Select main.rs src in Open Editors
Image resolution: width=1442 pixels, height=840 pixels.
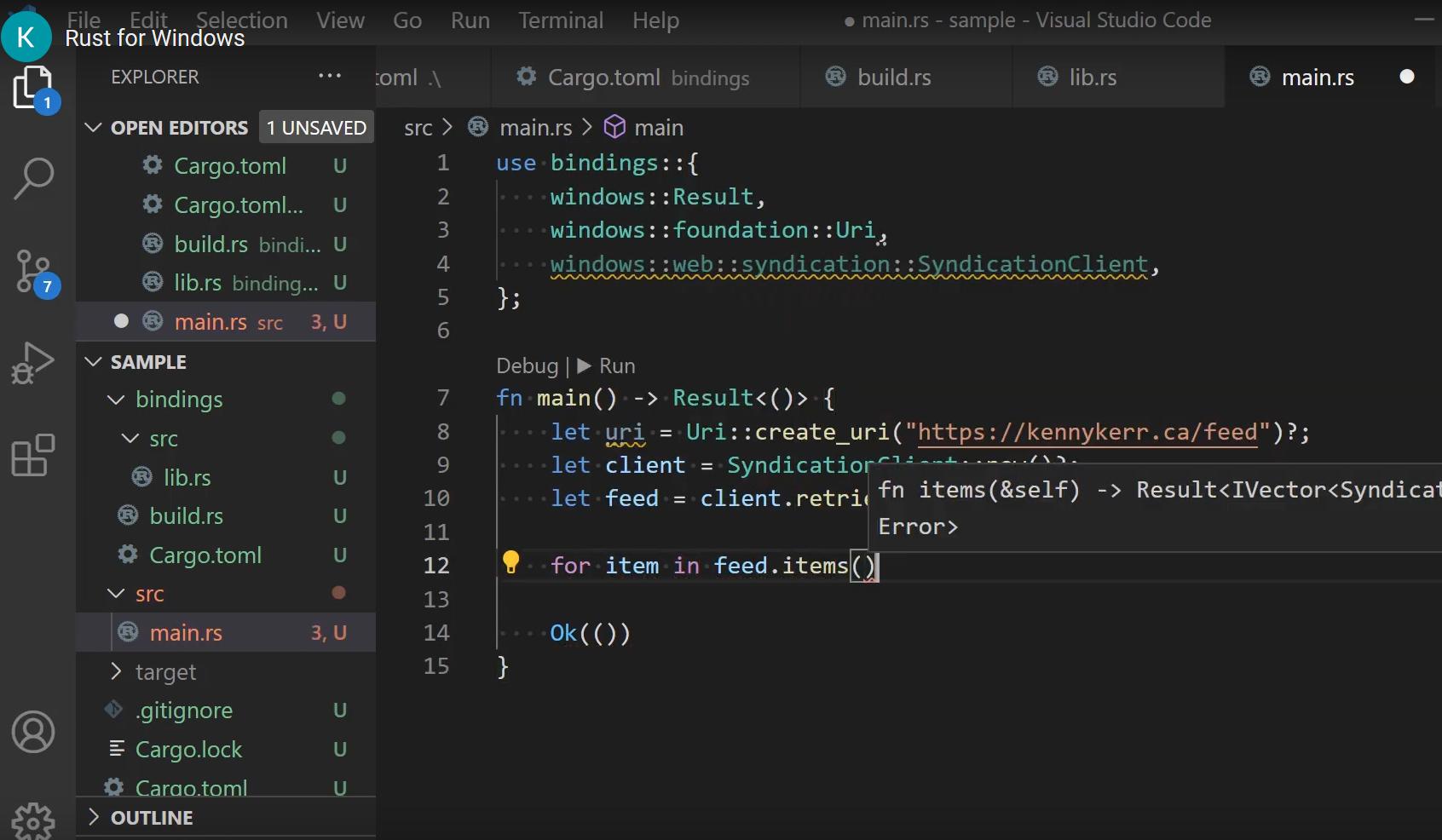tap(226, 321)
